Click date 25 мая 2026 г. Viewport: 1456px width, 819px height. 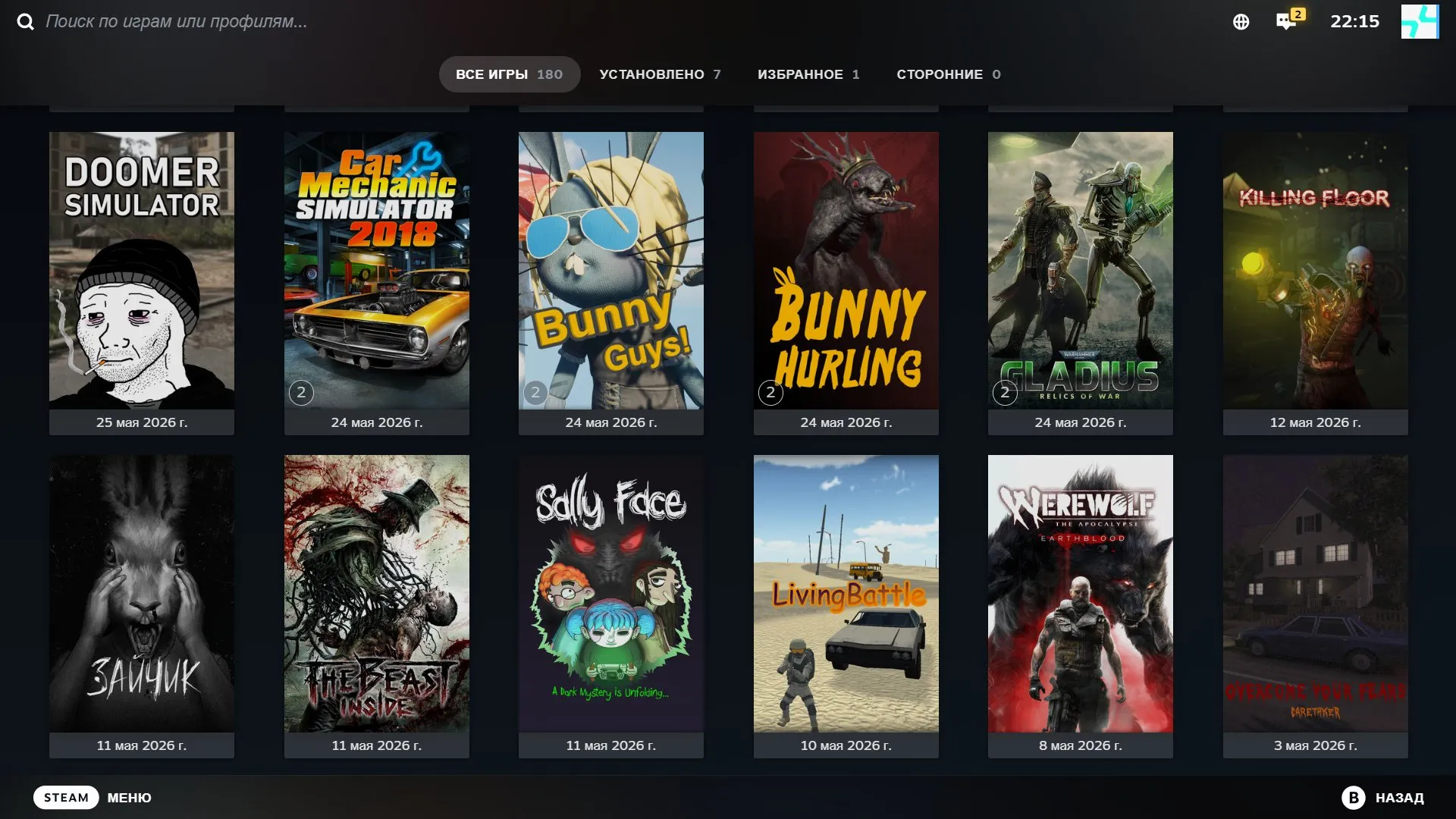coord(142,422)
